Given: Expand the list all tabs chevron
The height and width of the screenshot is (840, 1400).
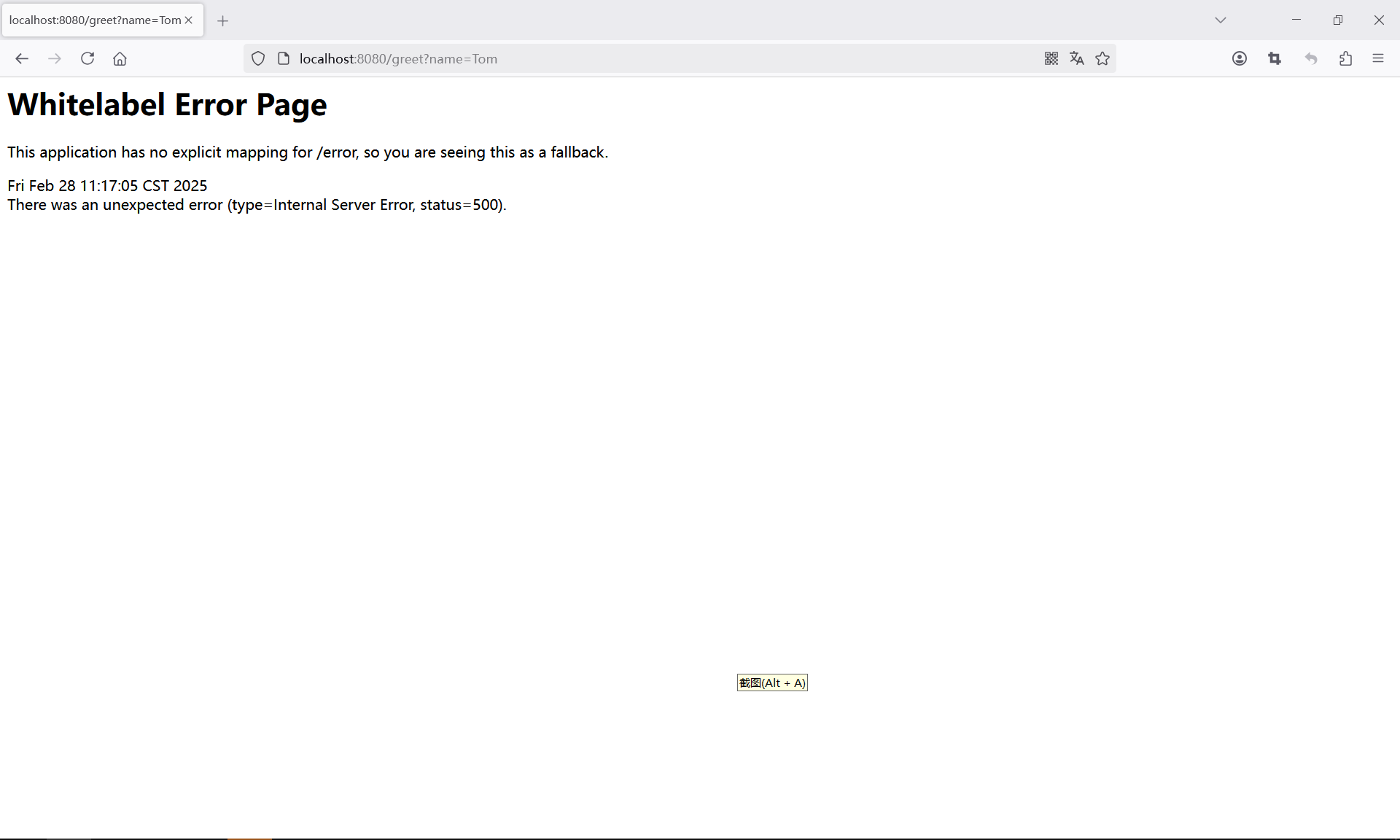Looking at the screenshot, I should pos(1220,20).
